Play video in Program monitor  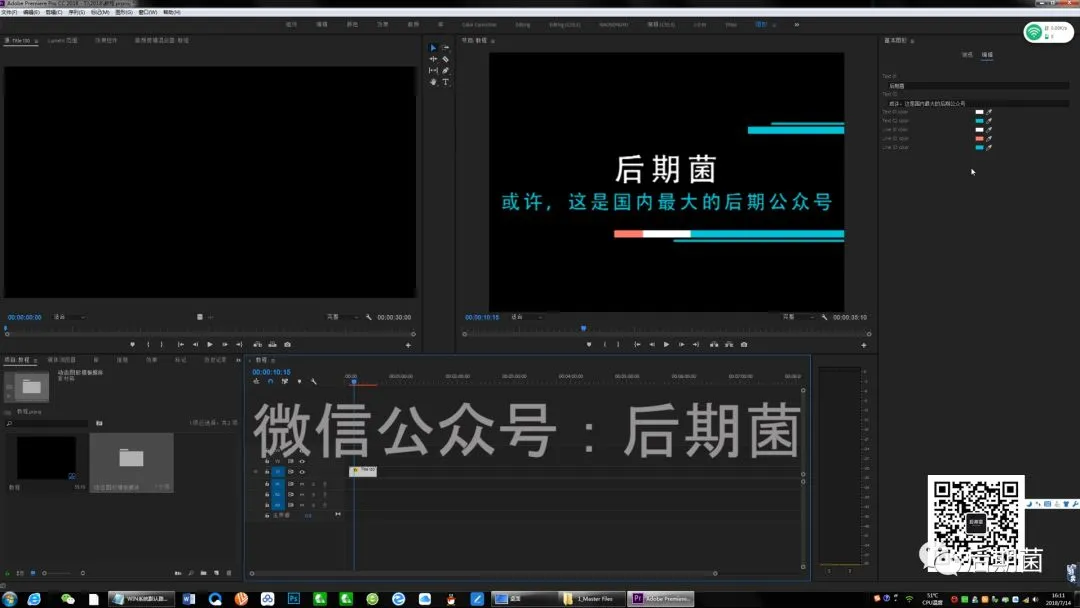coord(666,344)
